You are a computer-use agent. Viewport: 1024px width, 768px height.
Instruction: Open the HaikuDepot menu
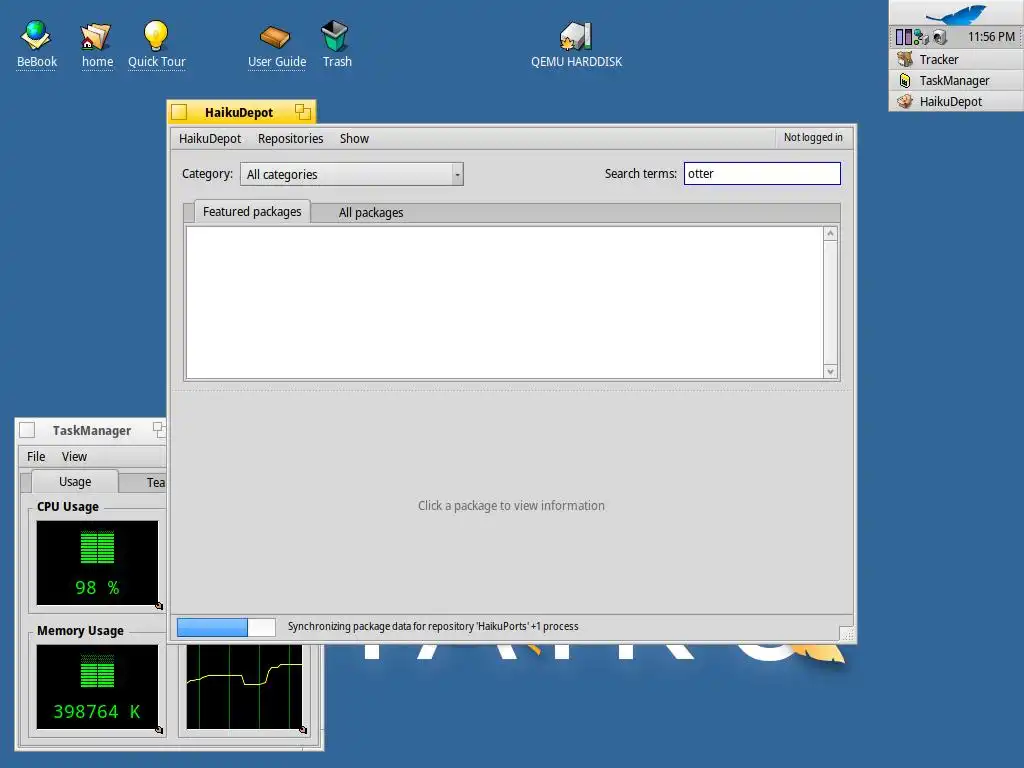click(x=210, y=138)
